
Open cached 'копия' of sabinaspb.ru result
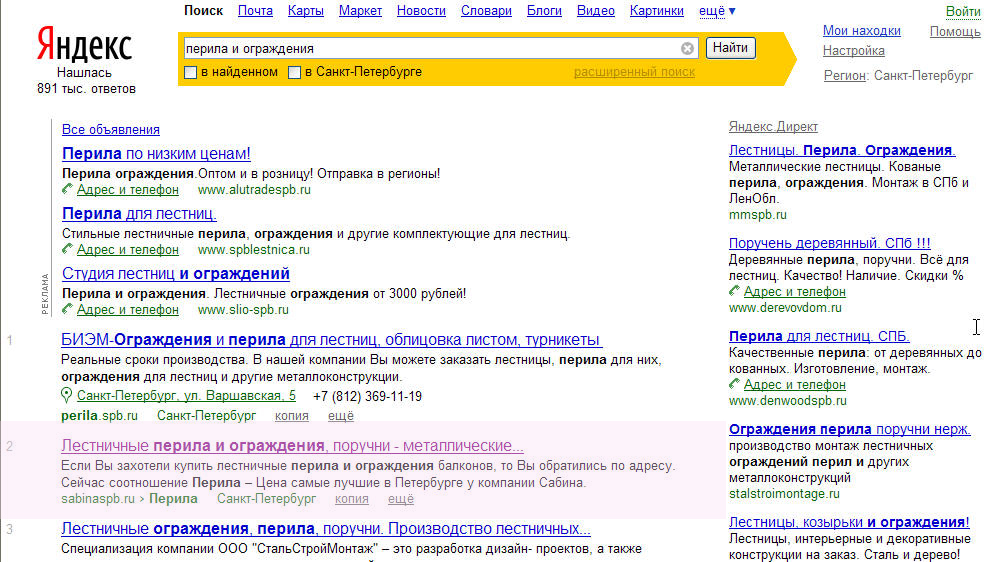[352, 499]
